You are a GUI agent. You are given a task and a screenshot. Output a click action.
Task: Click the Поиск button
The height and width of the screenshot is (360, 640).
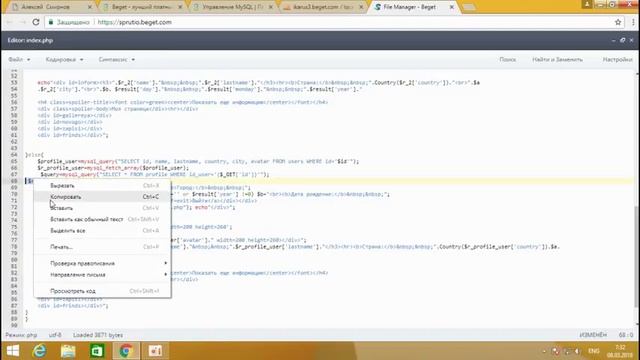click(x=507, y=60)
